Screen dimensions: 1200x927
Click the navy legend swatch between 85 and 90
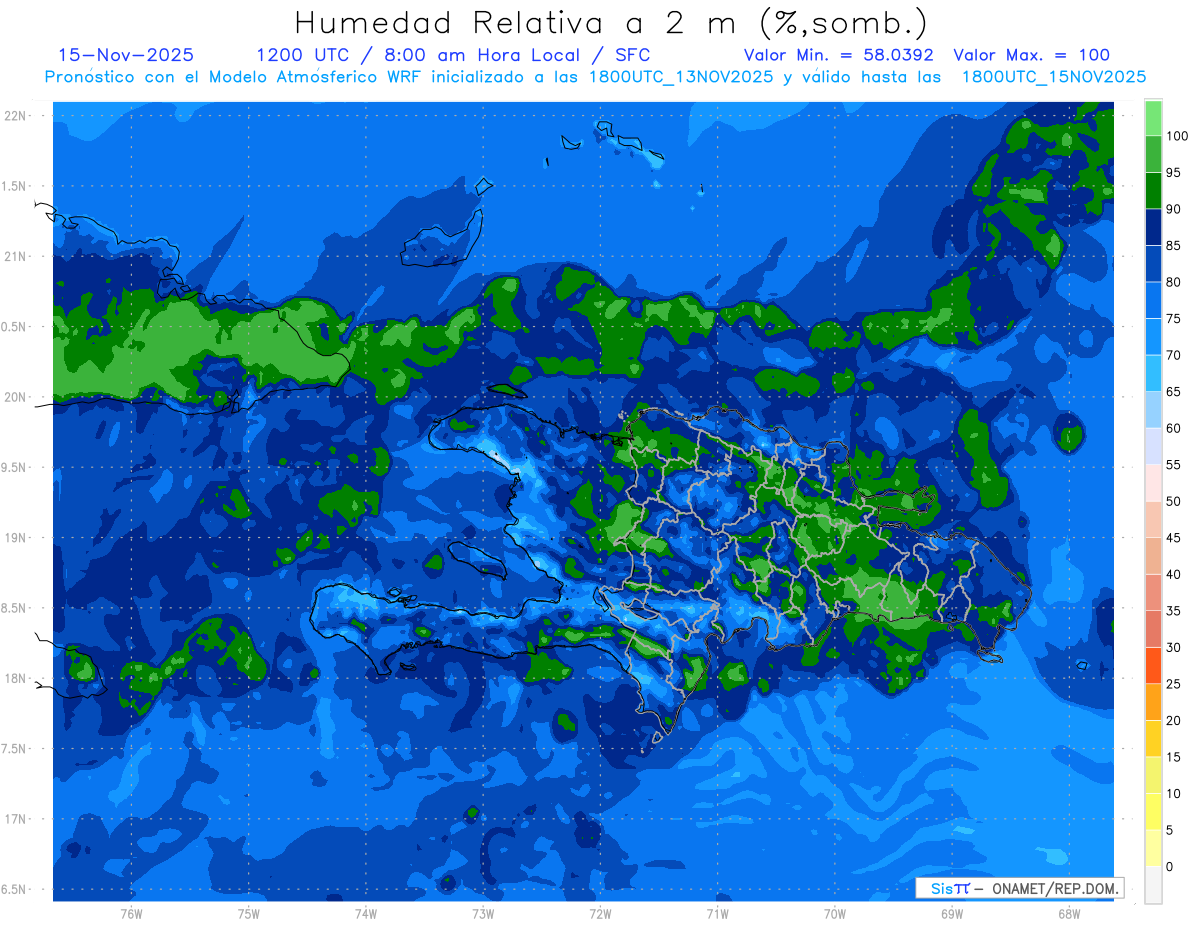pos(1153,227)
